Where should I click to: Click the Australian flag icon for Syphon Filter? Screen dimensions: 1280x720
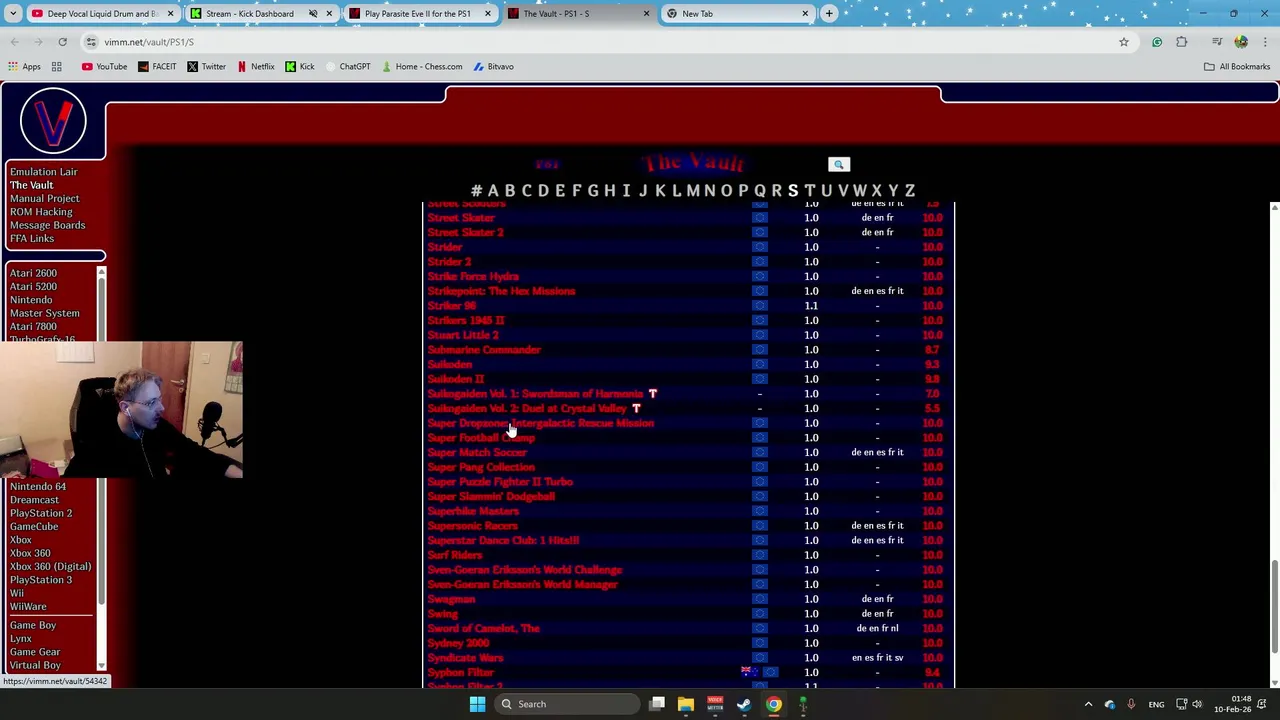pyautogui.click(x=747, y=672)
